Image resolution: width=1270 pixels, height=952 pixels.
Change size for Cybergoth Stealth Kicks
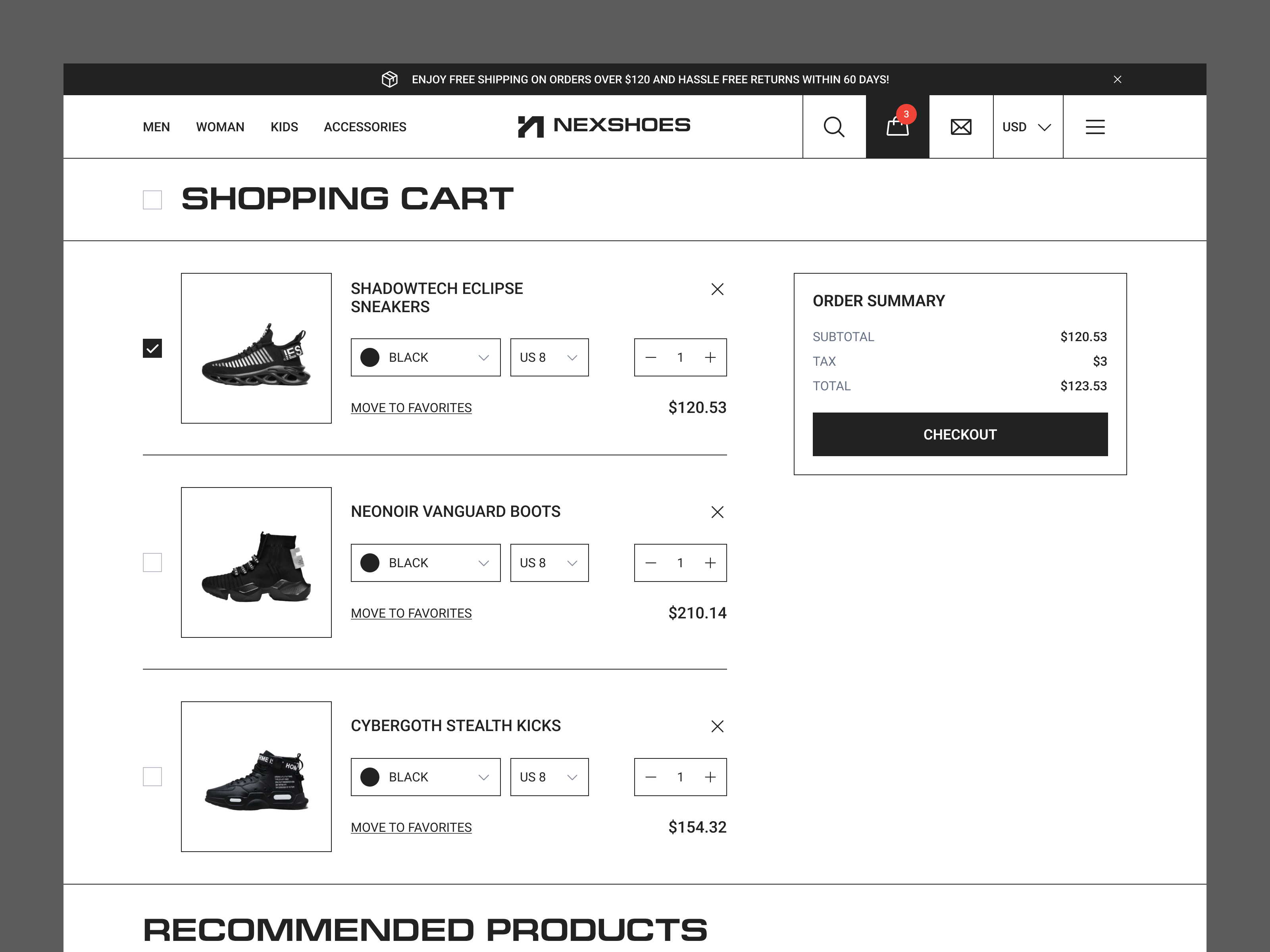548,776
